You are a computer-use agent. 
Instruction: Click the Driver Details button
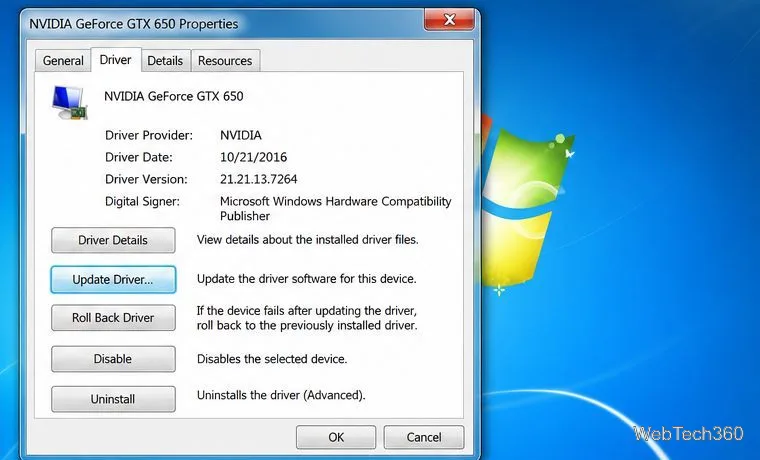113,240
